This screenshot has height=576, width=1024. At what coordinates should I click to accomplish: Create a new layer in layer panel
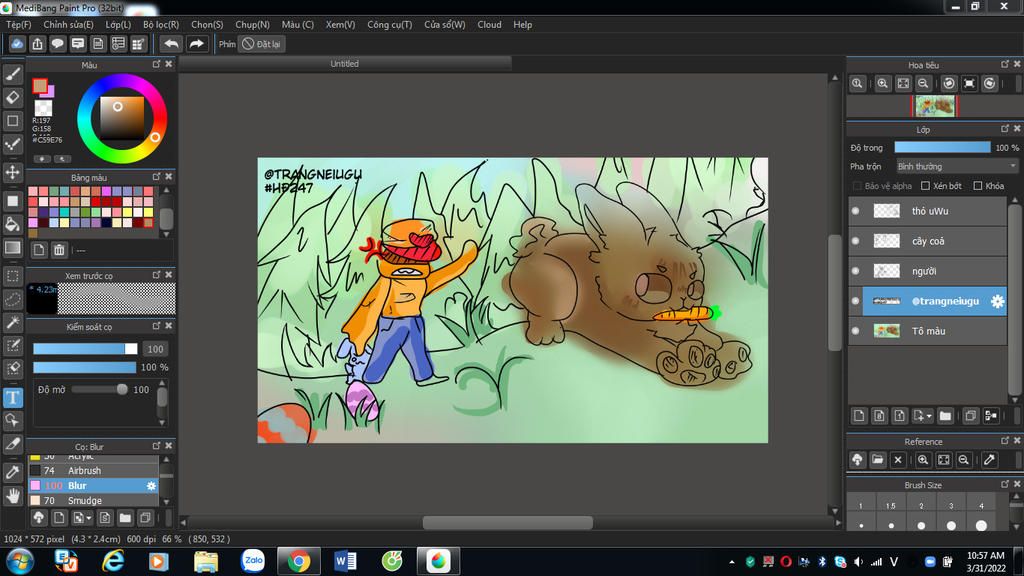coord(859,415)
